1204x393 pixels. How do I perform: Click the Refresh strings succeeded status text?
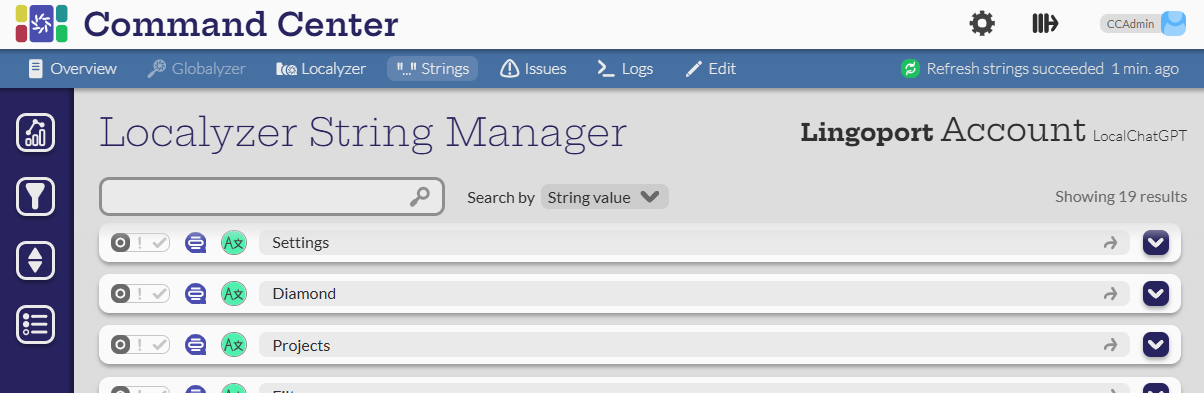coord(1015,69)
